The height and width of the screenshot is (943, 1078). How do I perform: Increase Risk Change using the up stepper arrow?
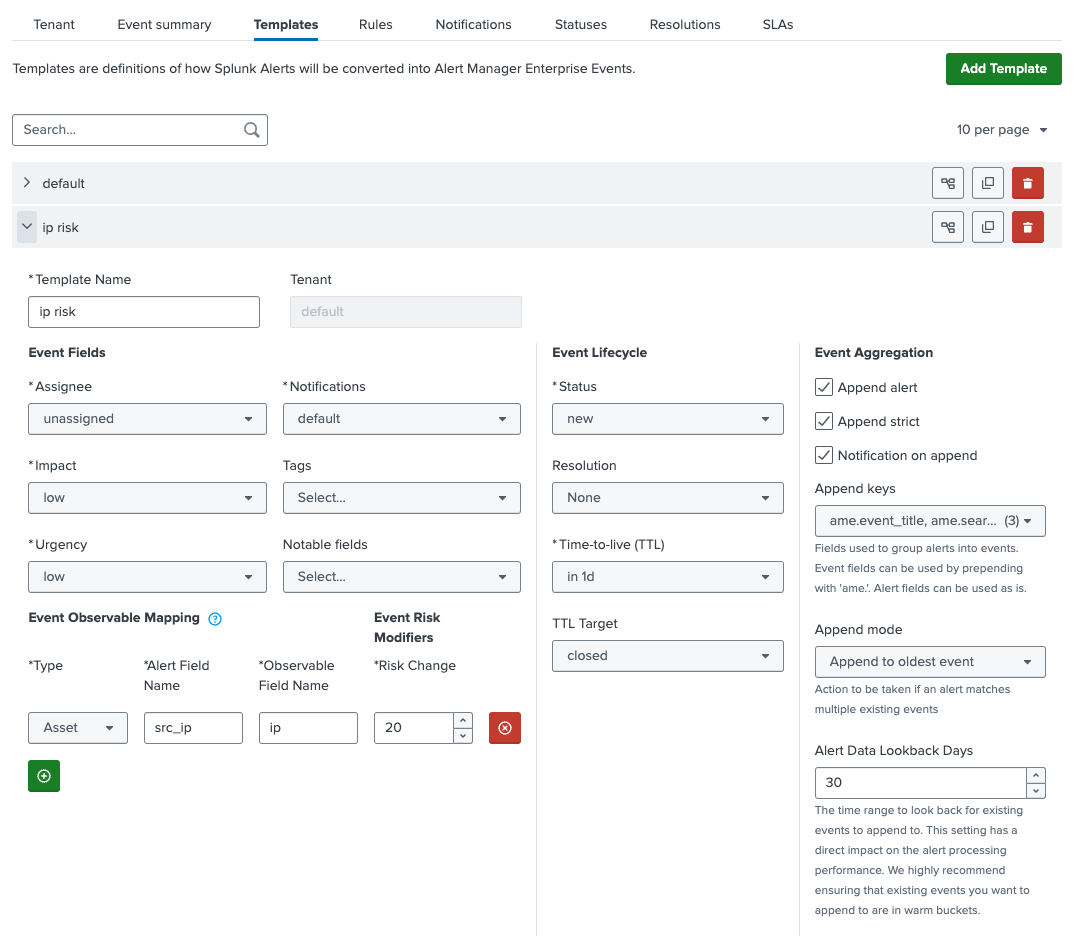click(x=461, y=721)
